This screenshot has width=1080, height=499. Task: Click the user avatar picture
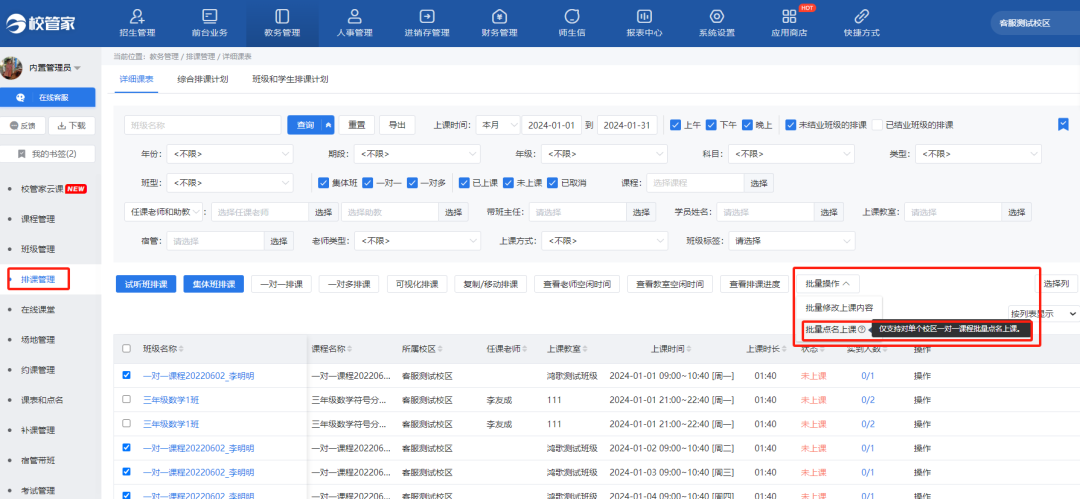click(x=12, y=68)
